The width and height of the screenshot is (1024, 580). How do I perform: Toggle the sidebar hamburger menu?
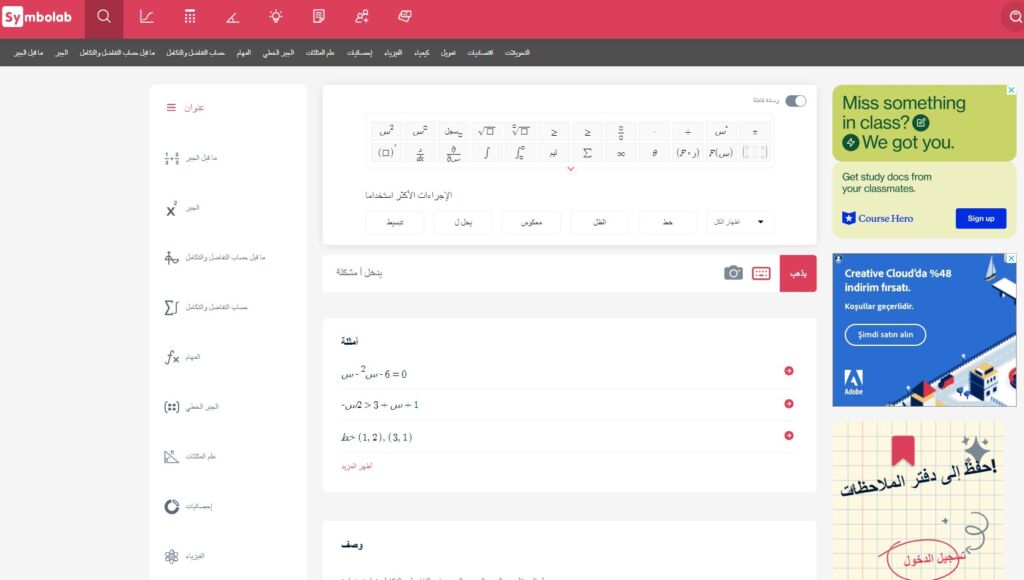[171, 107]
